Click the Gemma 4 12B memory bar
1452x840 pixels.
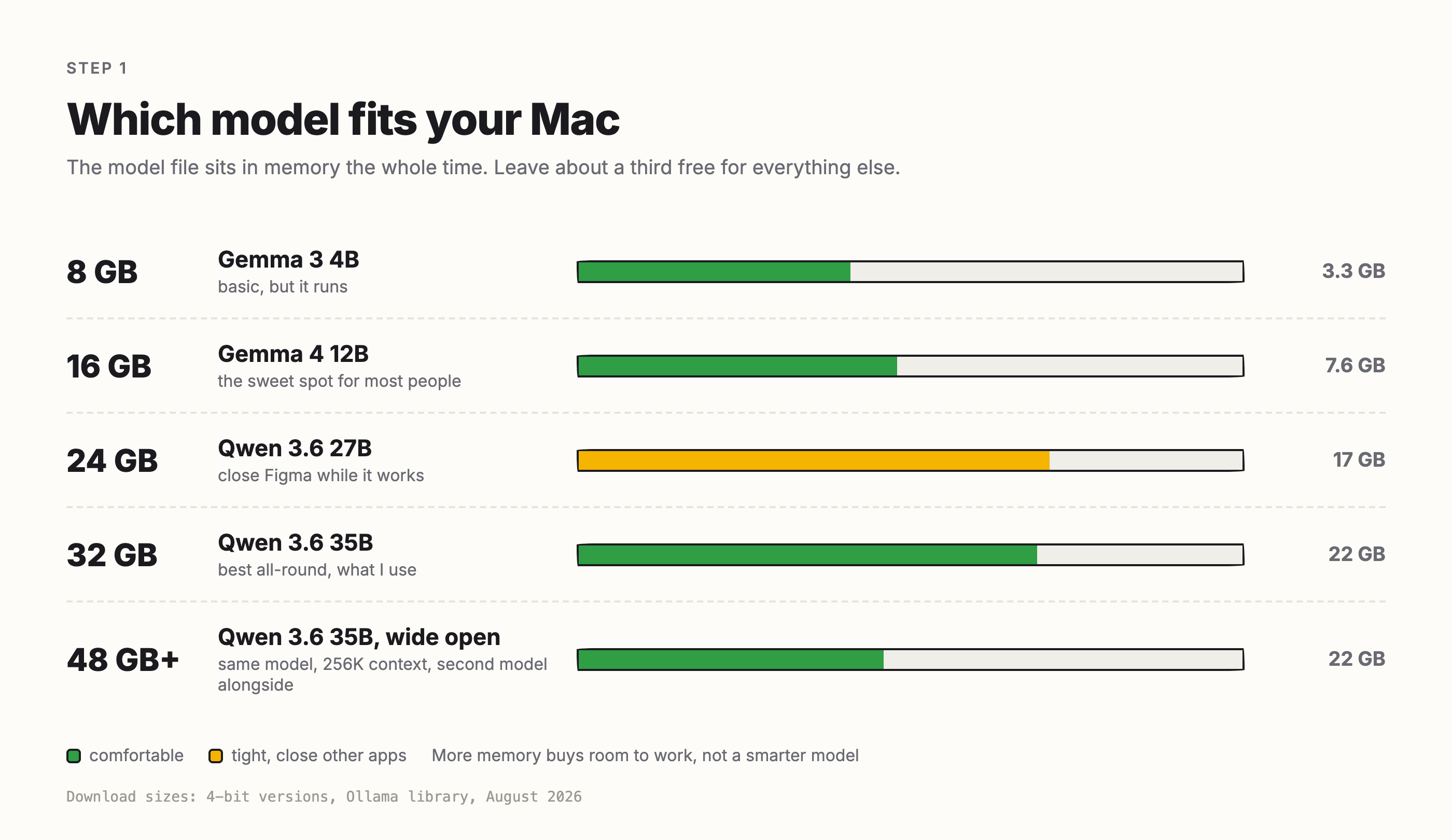pos(911,366)
